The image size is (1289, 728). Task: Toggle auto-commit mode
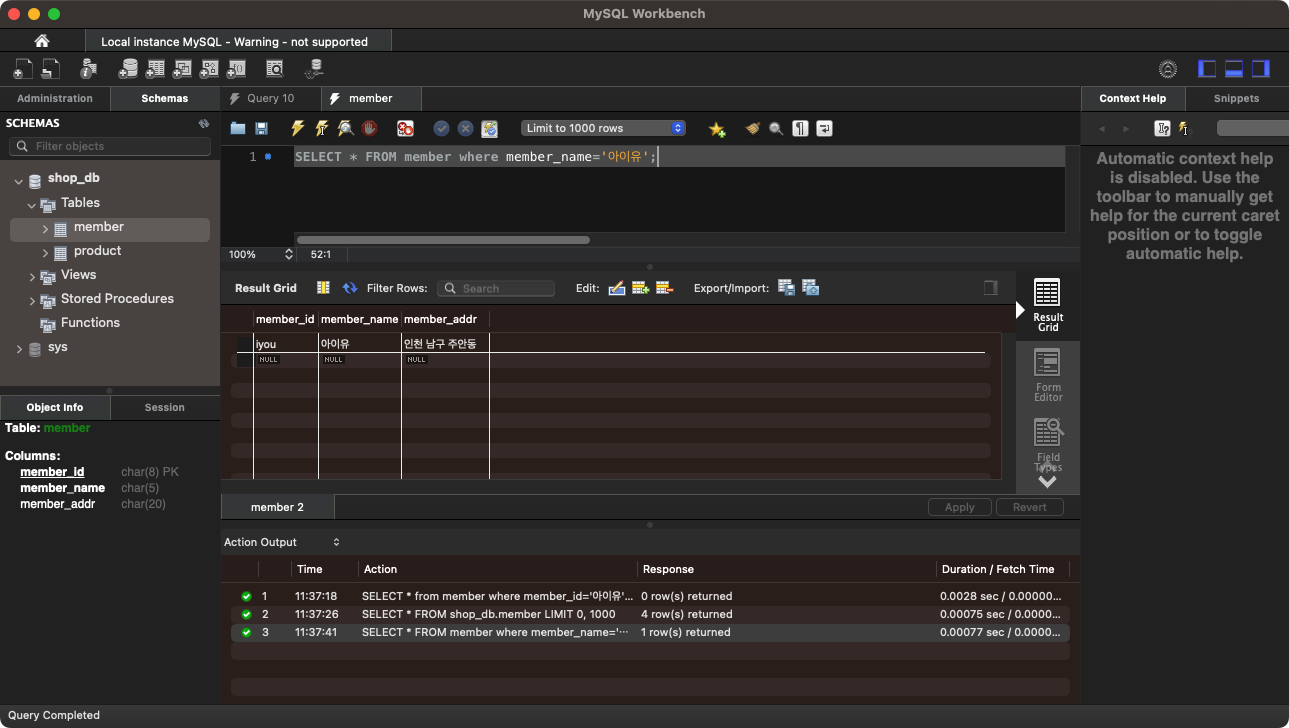(489, 128)
